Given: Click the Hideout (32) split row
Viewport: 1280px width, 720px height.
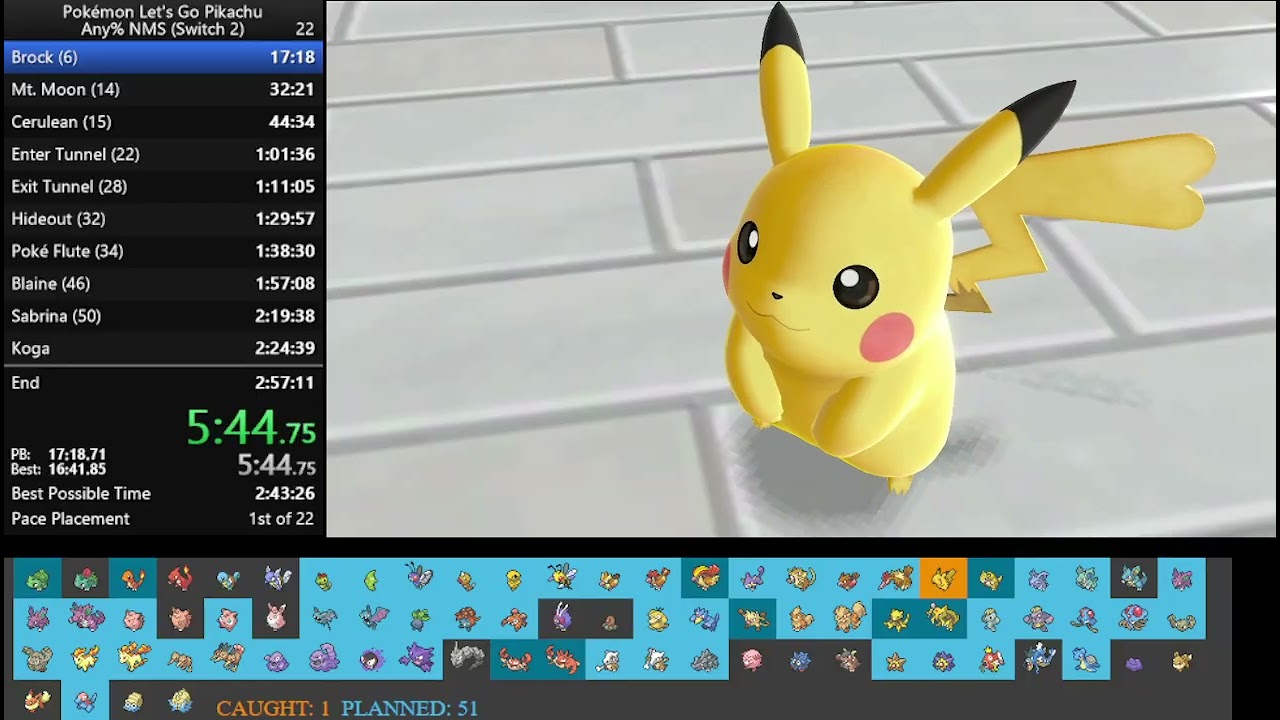Looking at the screenshot, I should pyautogui.click(x=163, y=219).
